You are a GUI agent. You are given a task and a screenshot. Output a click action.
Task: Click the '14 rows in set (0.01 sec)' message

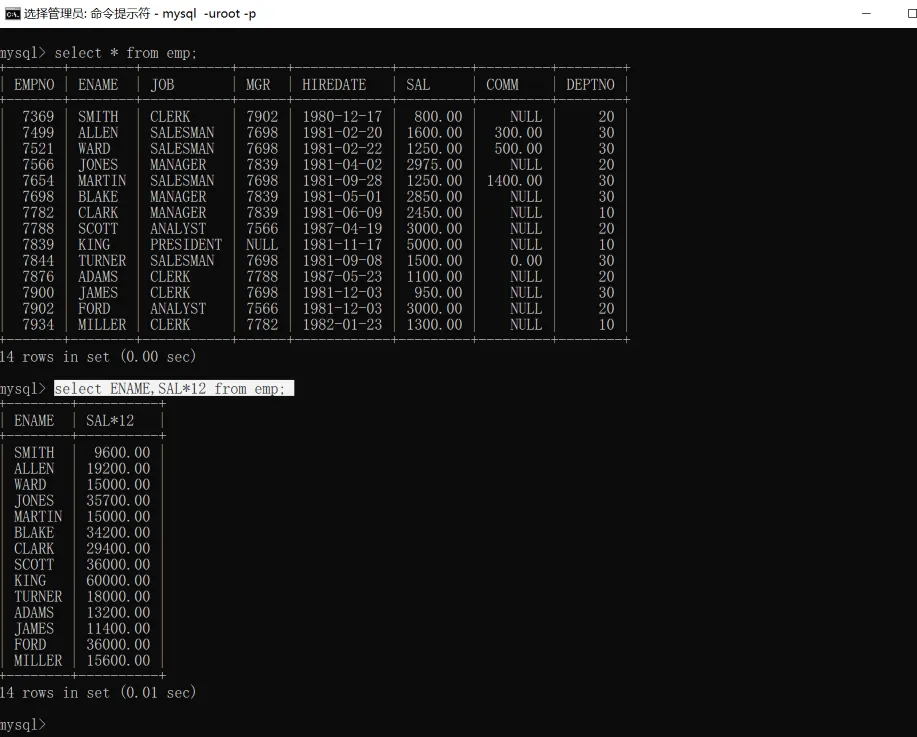coord(98,692)
